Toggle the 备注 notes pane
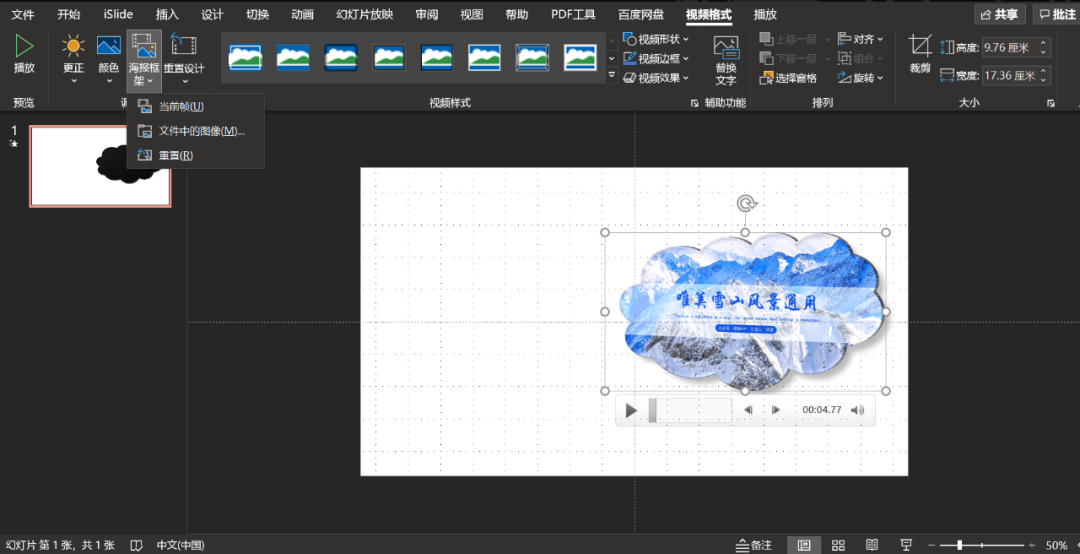Image resolution: width=1080 pixels, height=554 pixels. pos(754,545)
